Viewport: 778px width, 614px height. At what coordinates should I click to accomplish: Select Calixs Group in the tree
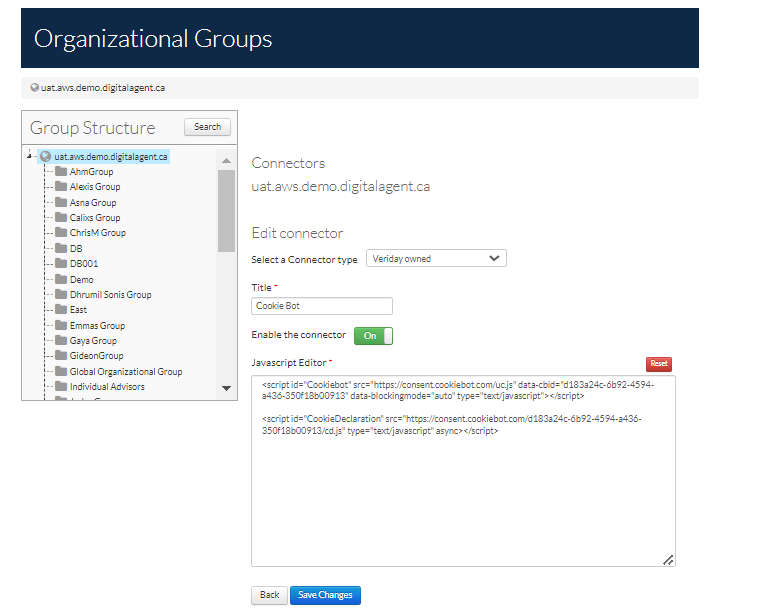95,217
